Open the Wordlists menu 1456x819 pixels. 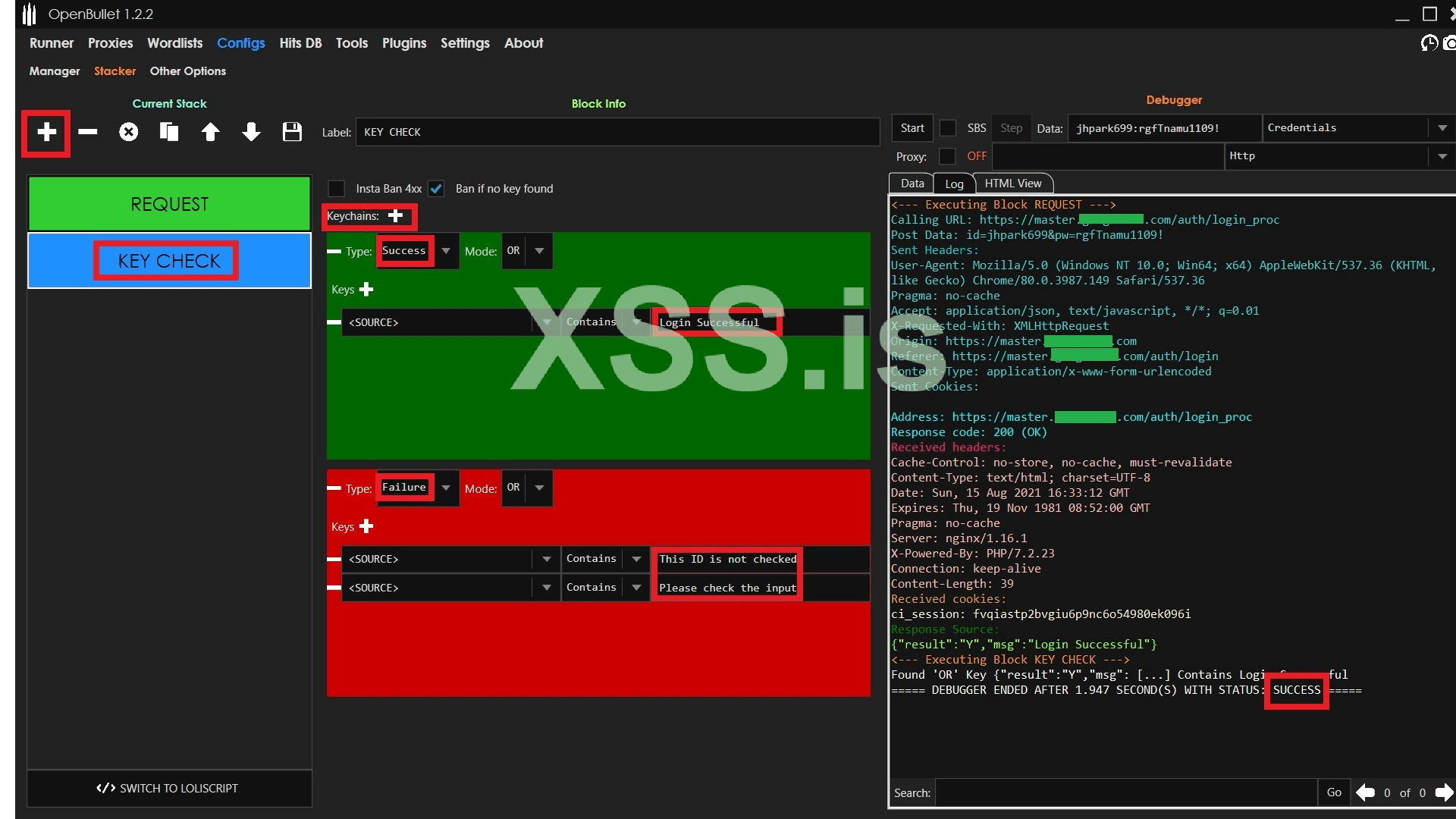(174, 43)
